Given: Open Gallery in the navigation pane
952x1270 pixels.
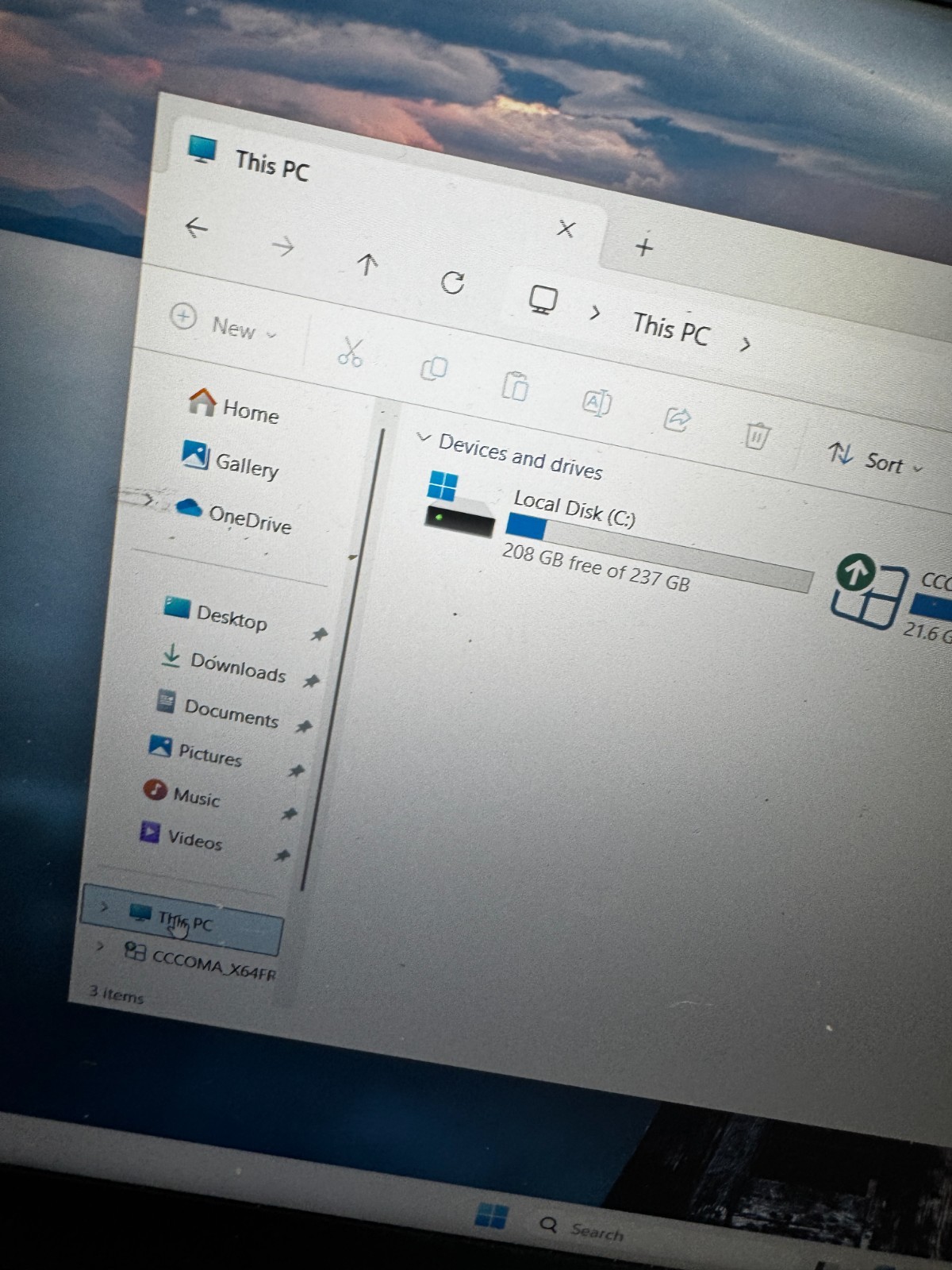Looking at the screenshot, I should 230,460.
